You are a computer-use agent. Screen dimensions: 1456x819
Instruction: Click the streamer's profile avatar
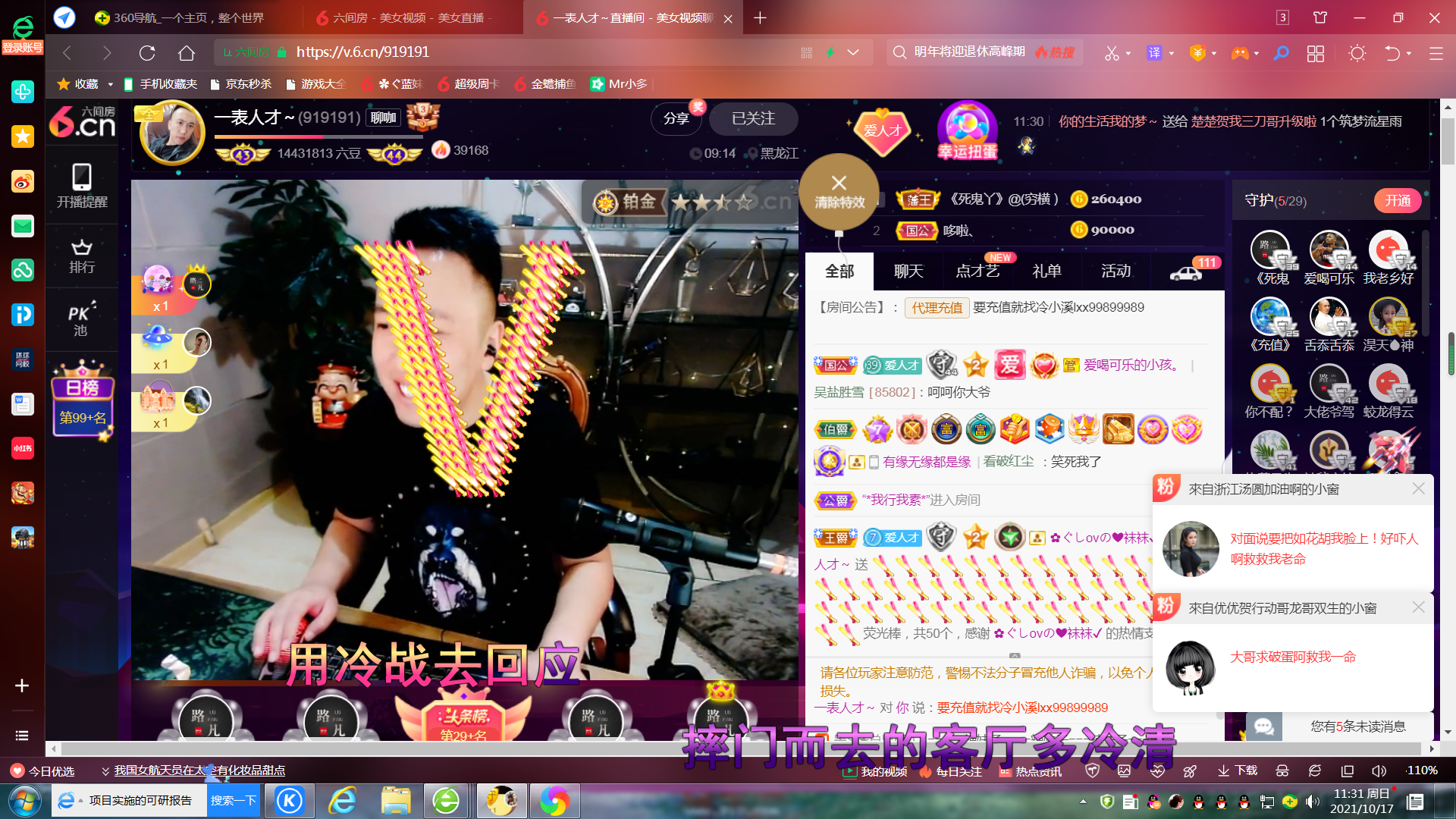click(x=173, y=133)
